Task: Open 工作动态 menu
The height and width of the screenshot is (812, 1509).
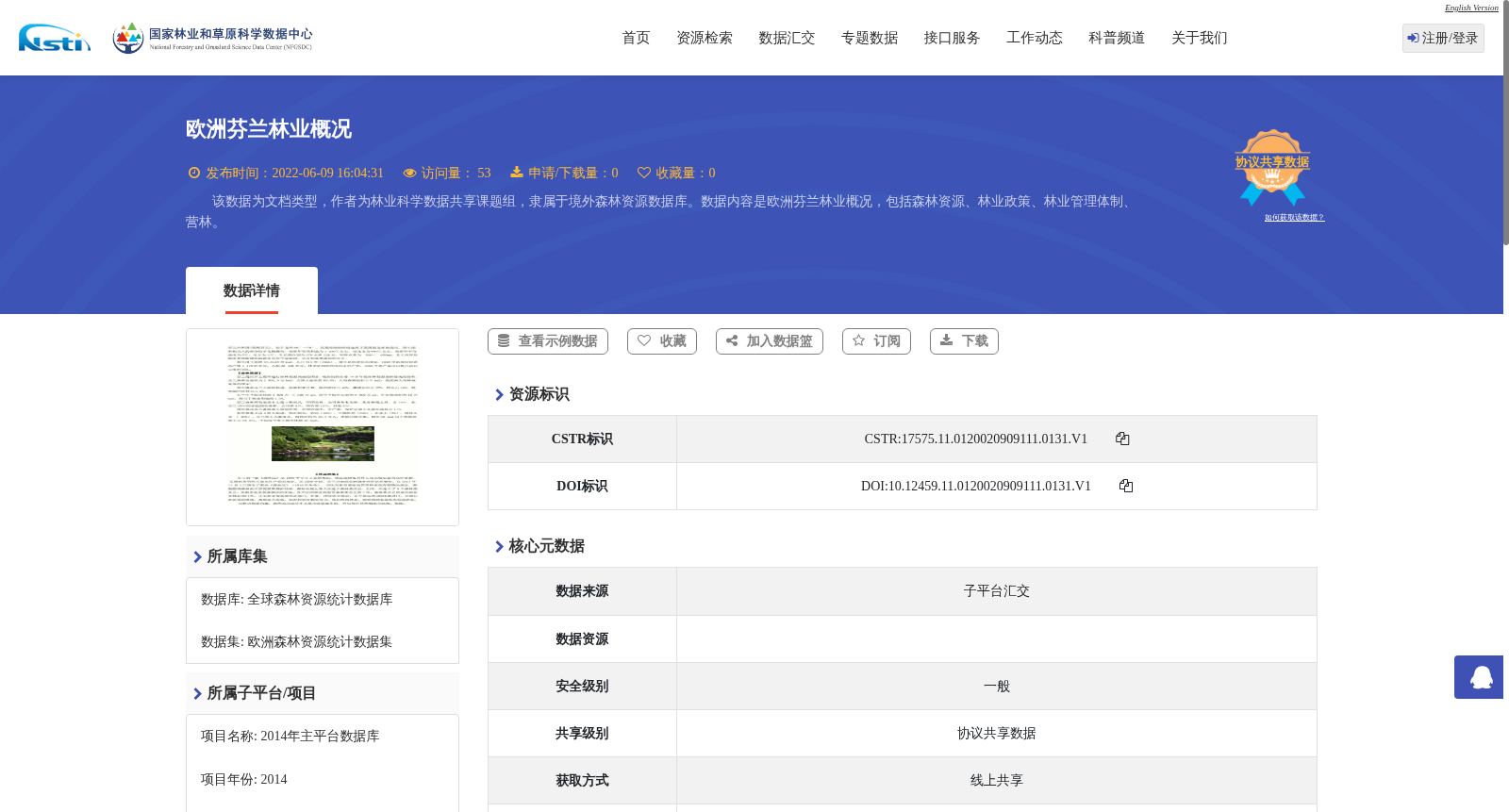Action: coord(1035,38)
